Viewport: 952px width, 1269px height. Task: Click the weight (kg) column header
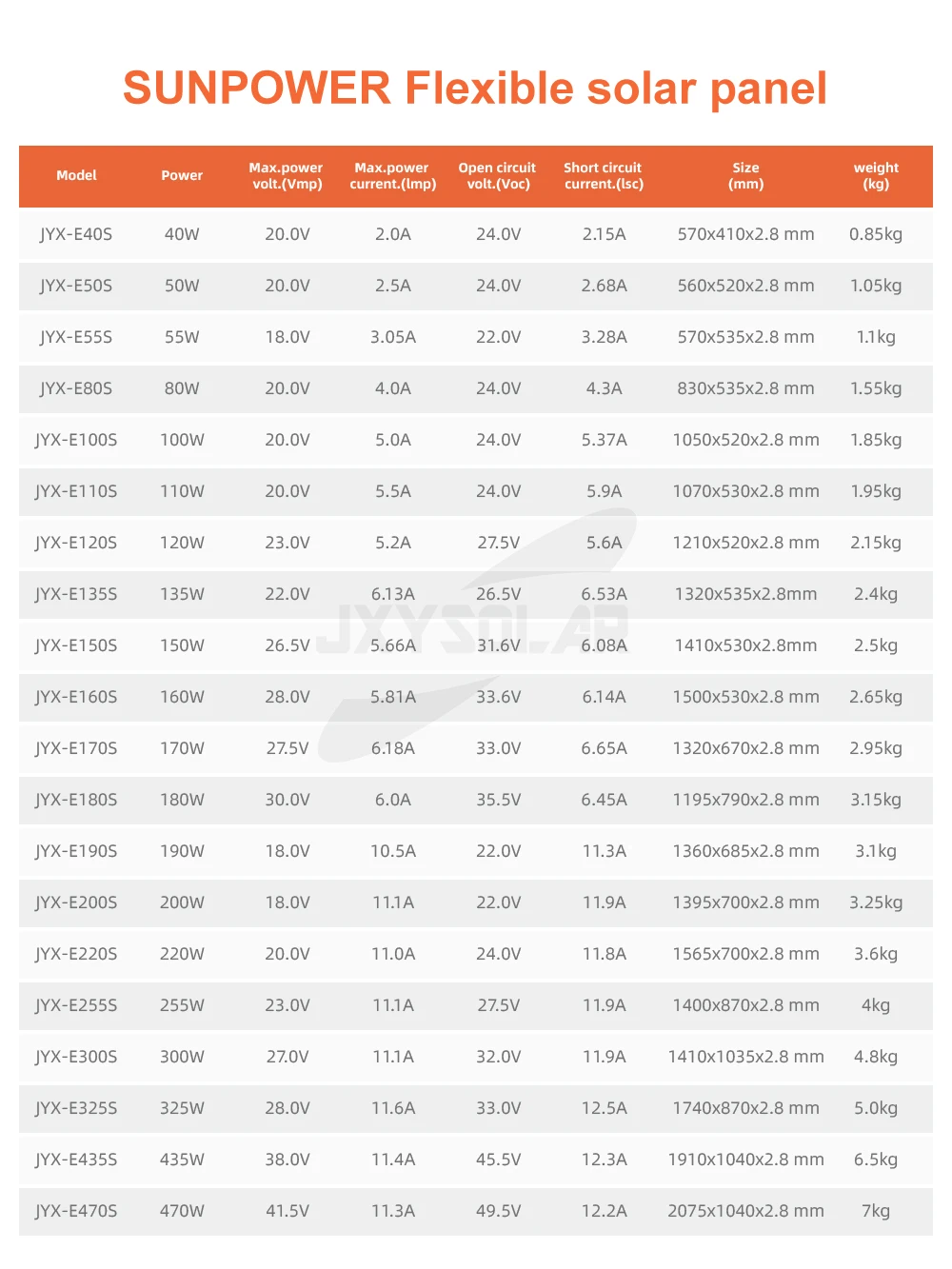pyautogui.click(x=876, y=176)
